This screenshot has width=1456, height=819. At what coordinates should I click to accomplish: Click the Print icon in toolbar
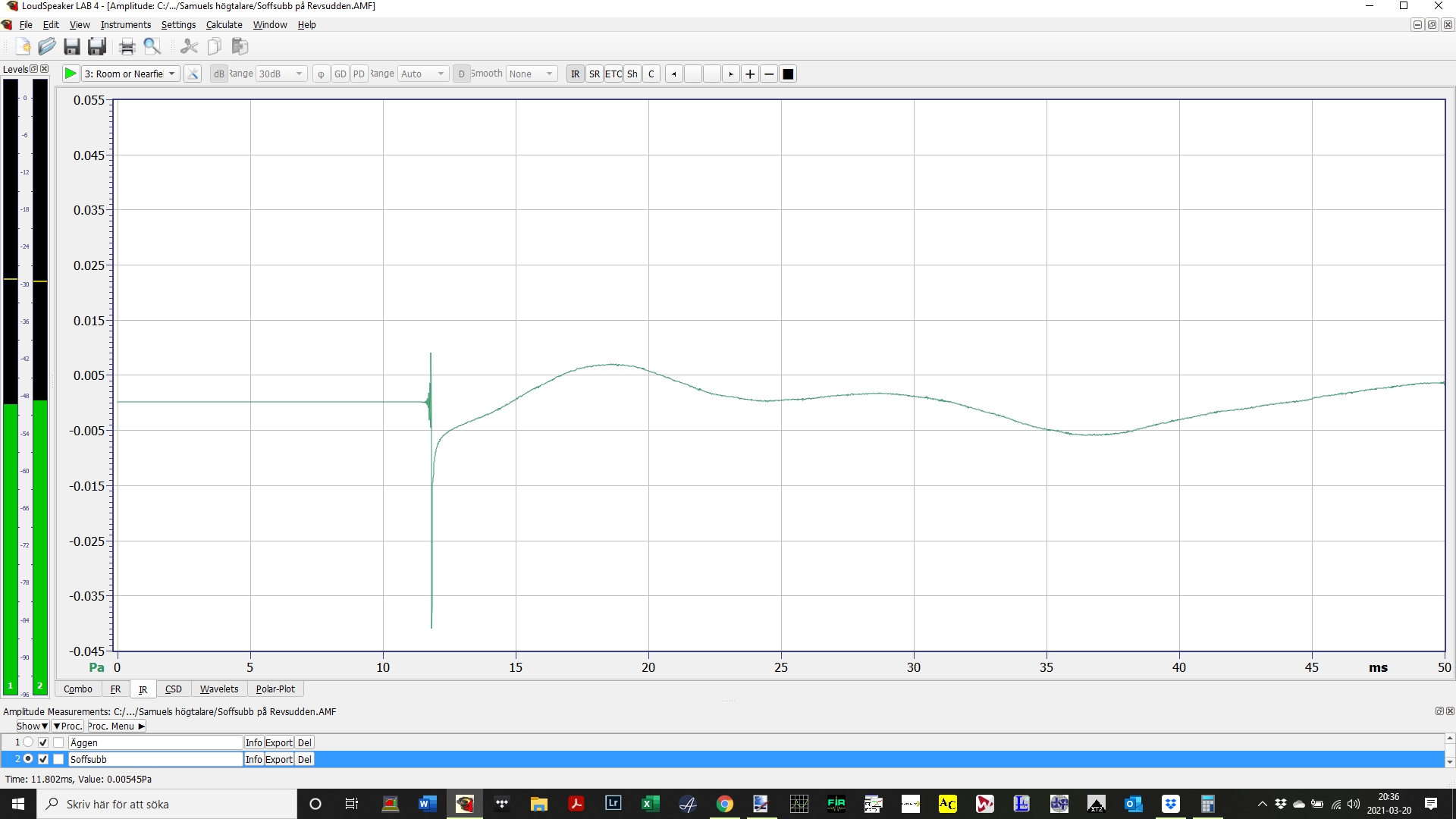click(127, 47)
